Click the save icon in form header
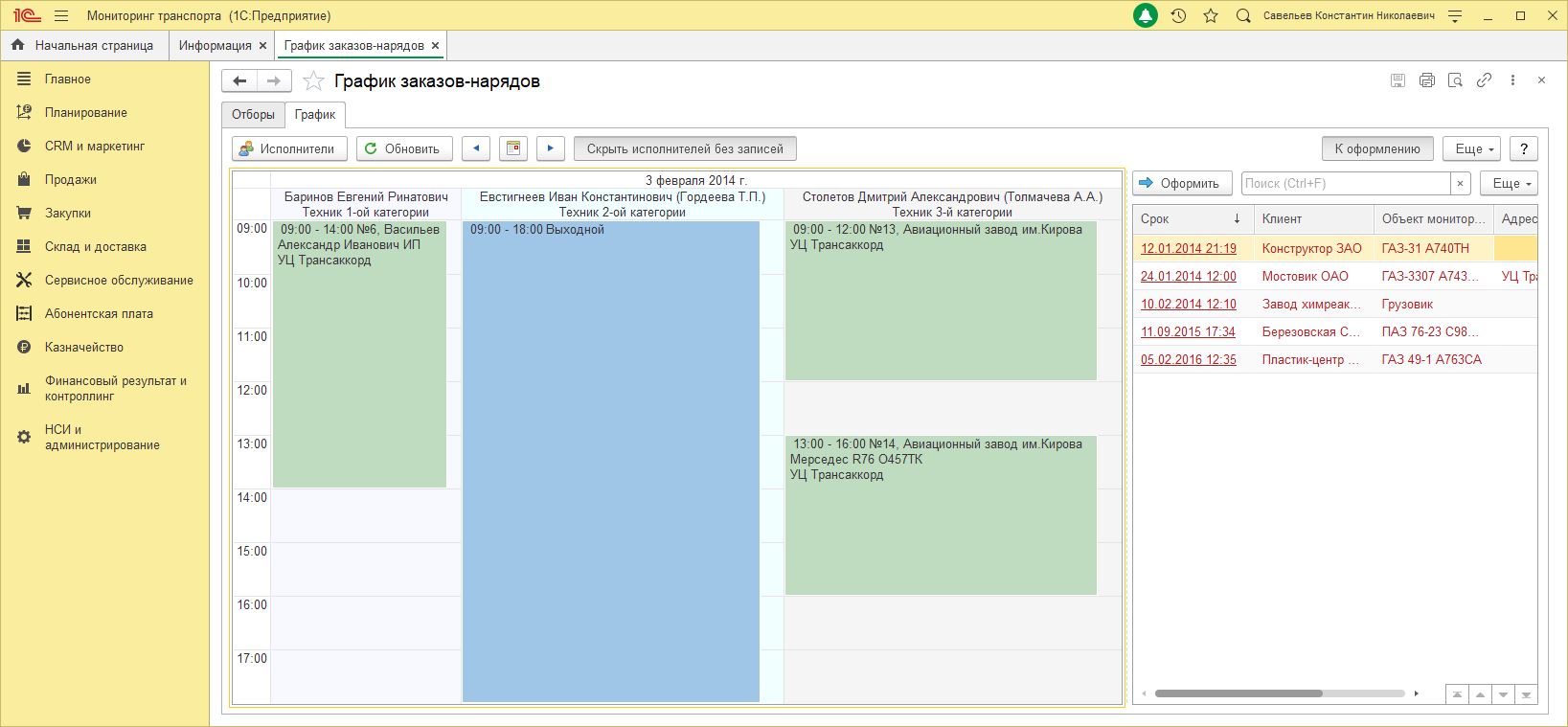Screen dimensions: 1568x727 pyautogui.click(x=1398, y=80)
